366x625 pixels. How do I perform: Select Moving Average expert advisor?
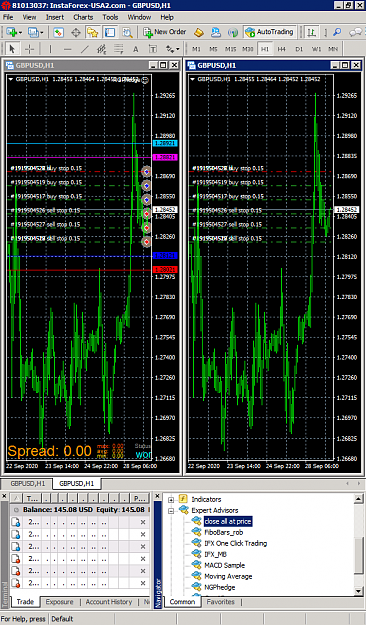tap(228, 576)
